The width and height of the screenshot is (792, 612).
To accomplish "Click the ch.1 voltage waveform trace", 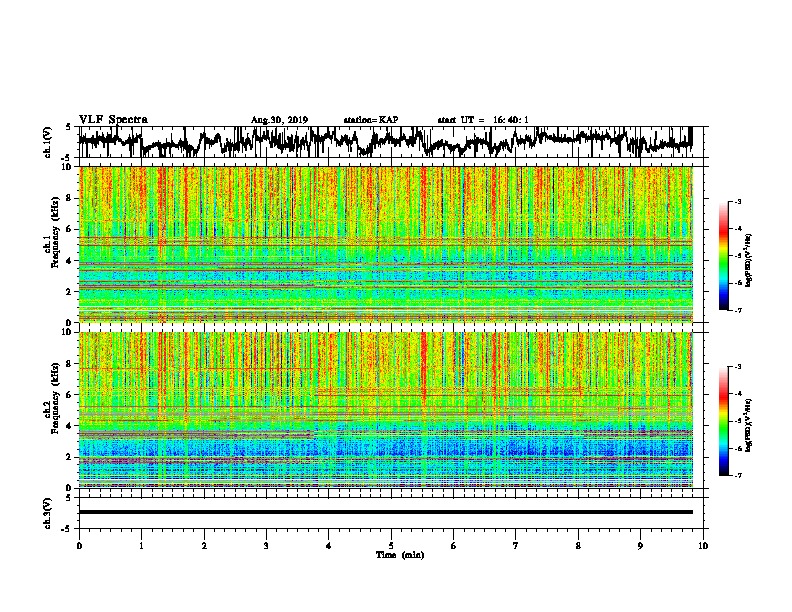I will tap(386, 141).
